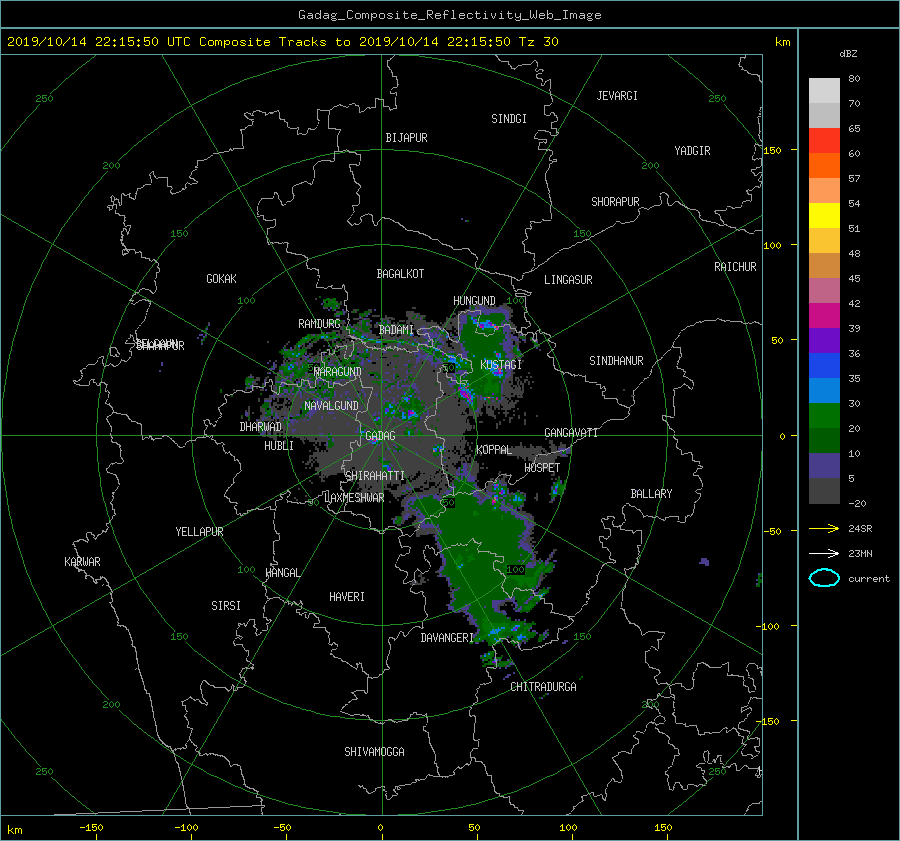The width and height of the screenshot is (900, 841).
Task: Click the HUNGUND city label
Action: tap(474, 301)
